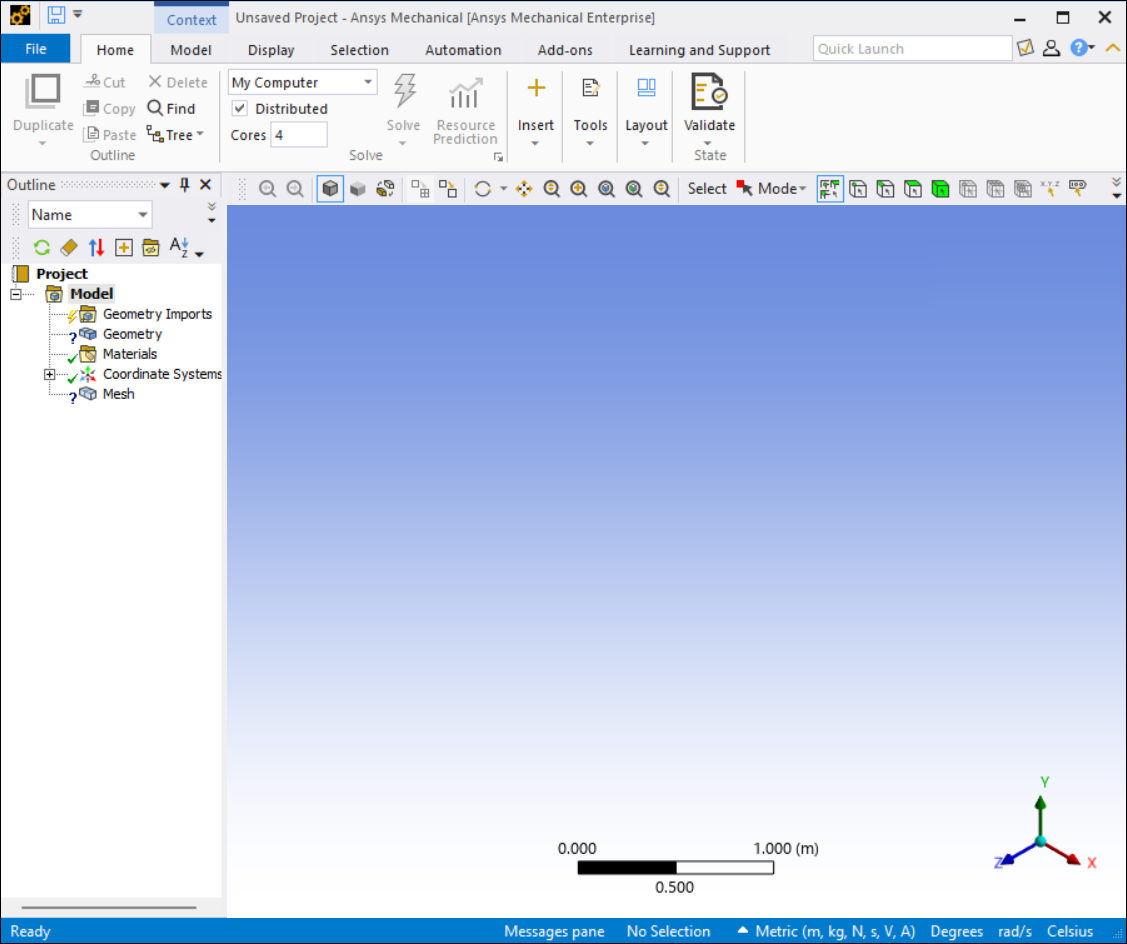Image resolution: width=1127 pixels, height=944 pixels.
Task: Switch to the Display ribbon tab
Action: (x=271, y=50)
